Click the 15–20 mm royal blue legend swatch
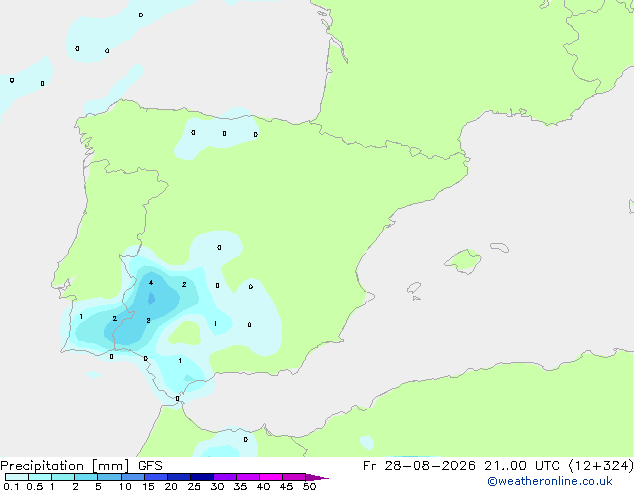The image size is (634, 490). click(x=156, y=477)
